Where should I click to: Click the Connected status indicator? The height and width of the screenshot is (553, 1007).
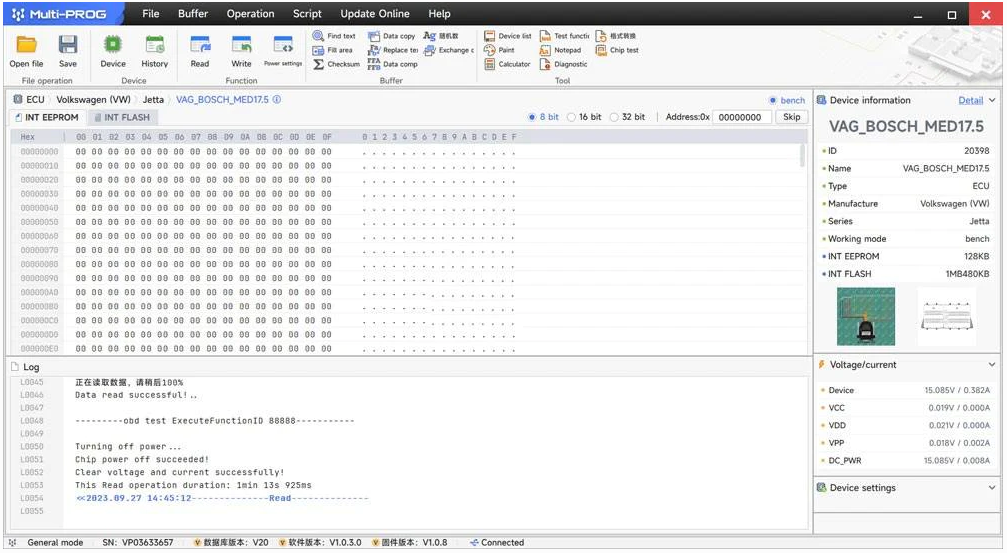click(496, 543)
